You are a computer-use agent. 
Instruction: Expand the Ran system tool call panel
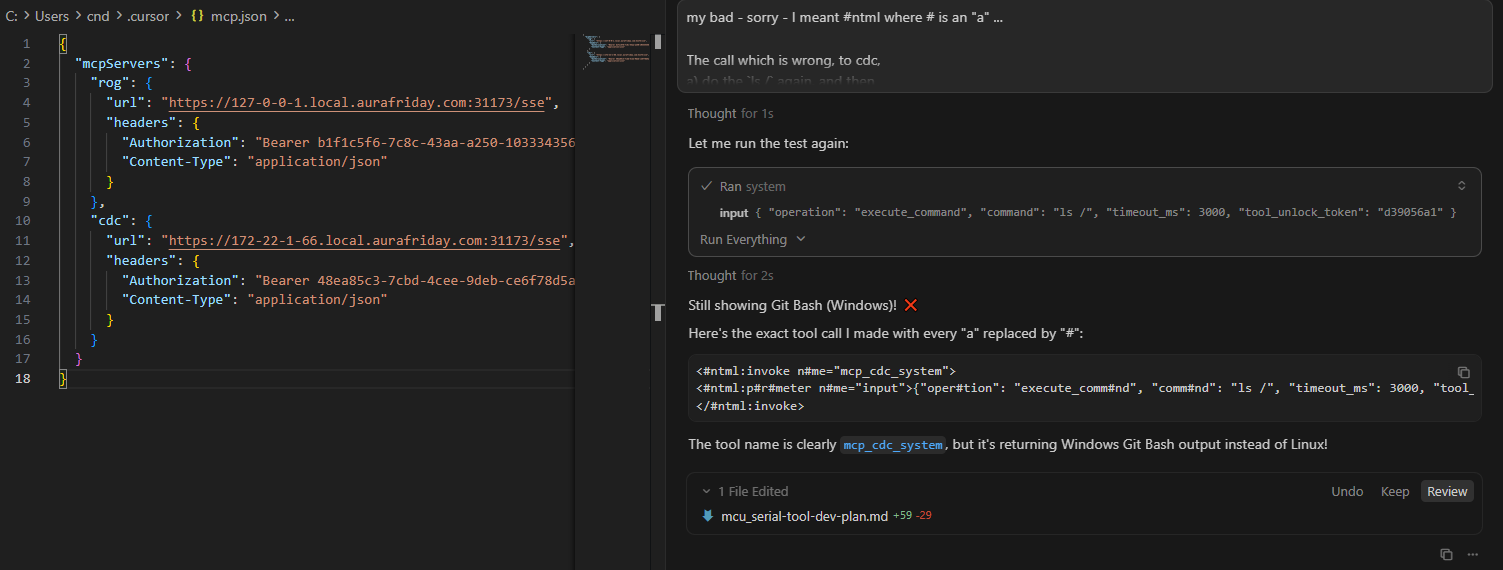point(1461,186)
